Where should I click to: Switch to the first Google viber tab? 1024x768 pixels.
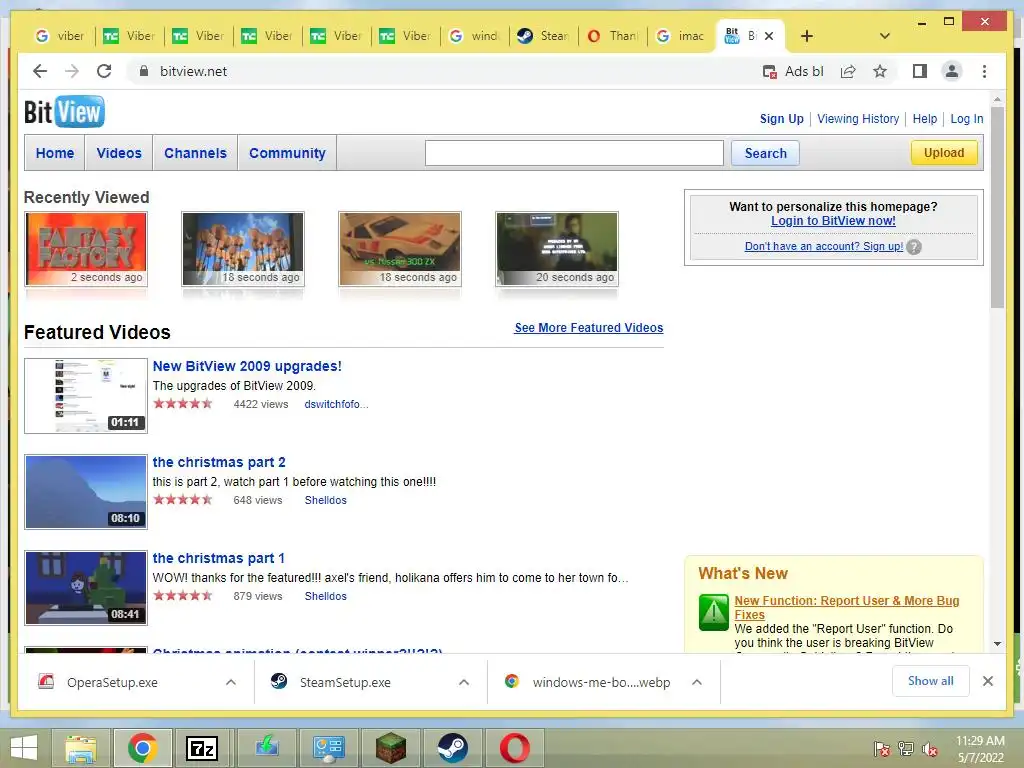[x=59, y=36]
